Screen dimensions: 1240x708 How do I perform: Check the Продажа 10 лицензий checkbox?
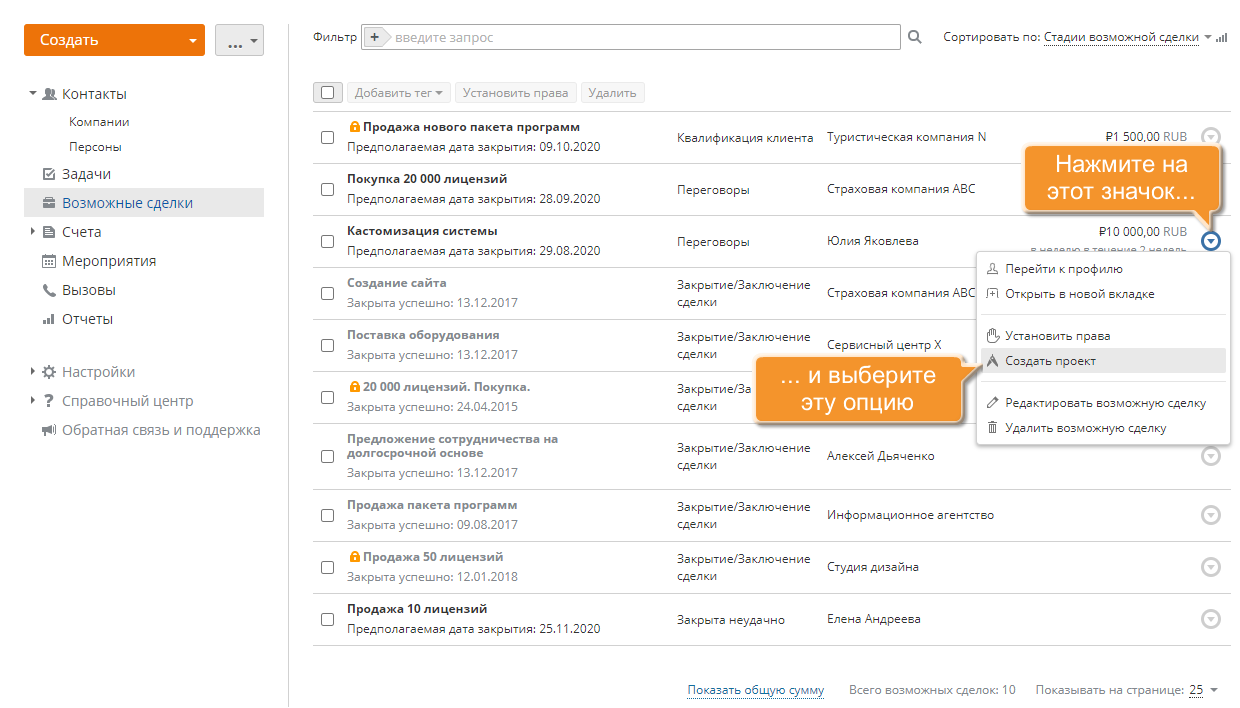pos(327,619)
